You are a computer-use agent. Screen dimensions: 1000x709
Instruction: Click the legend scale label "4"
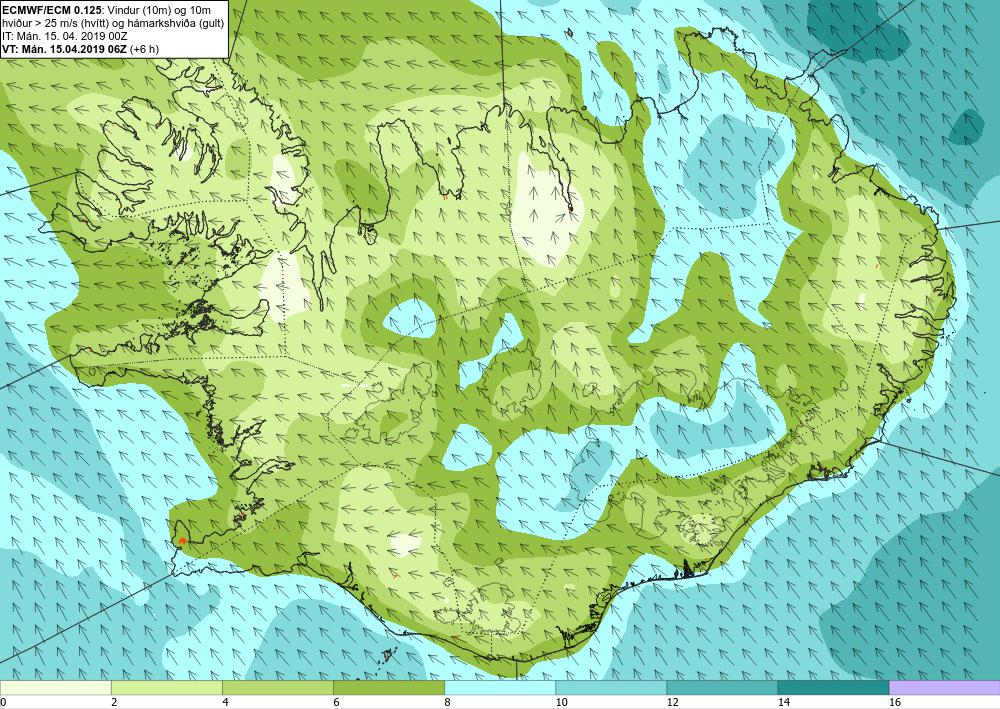(225, 702)
